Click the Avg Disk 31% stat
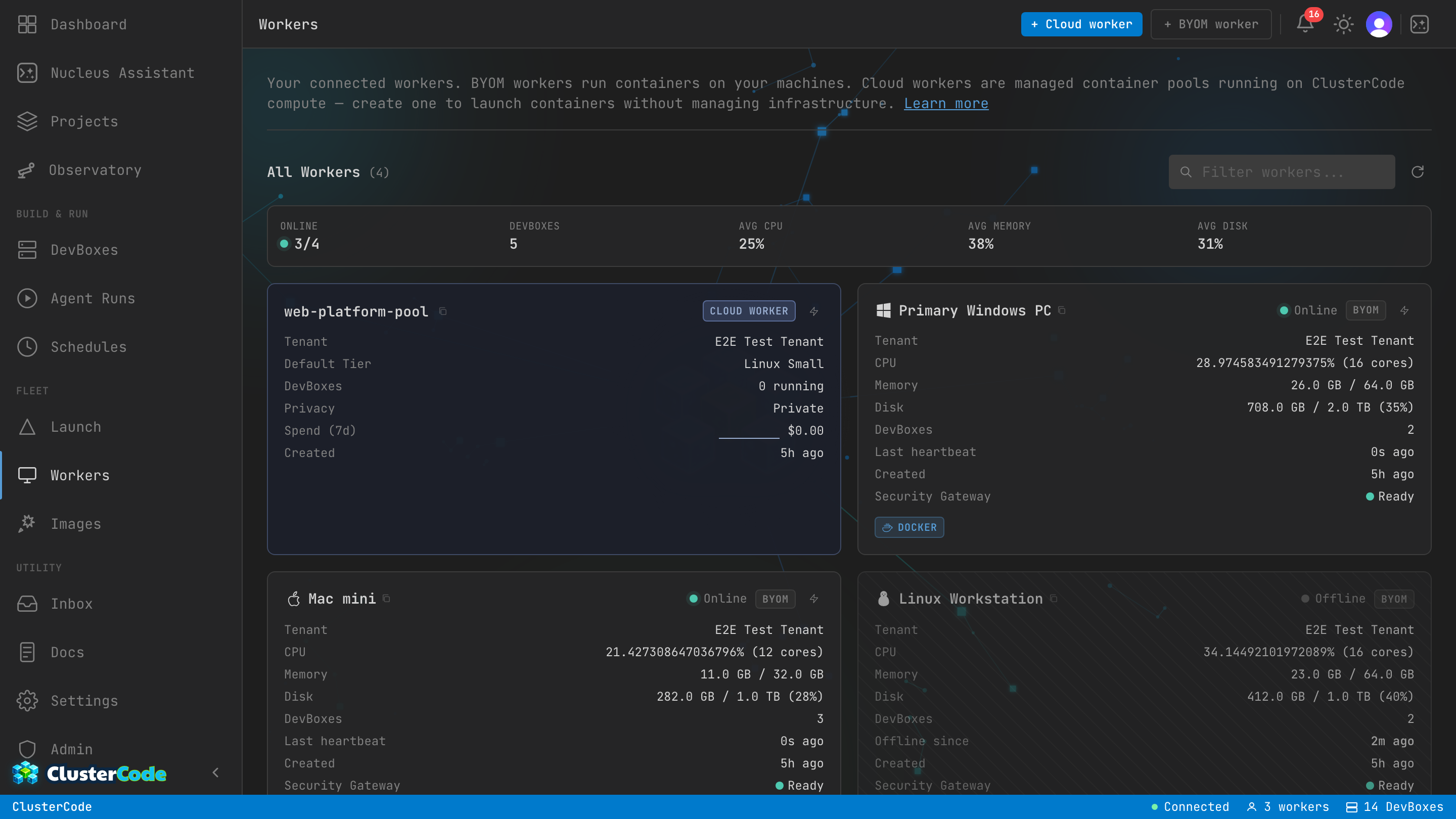Viewport: 1456px width, 819px height. tap(1222, 236)
